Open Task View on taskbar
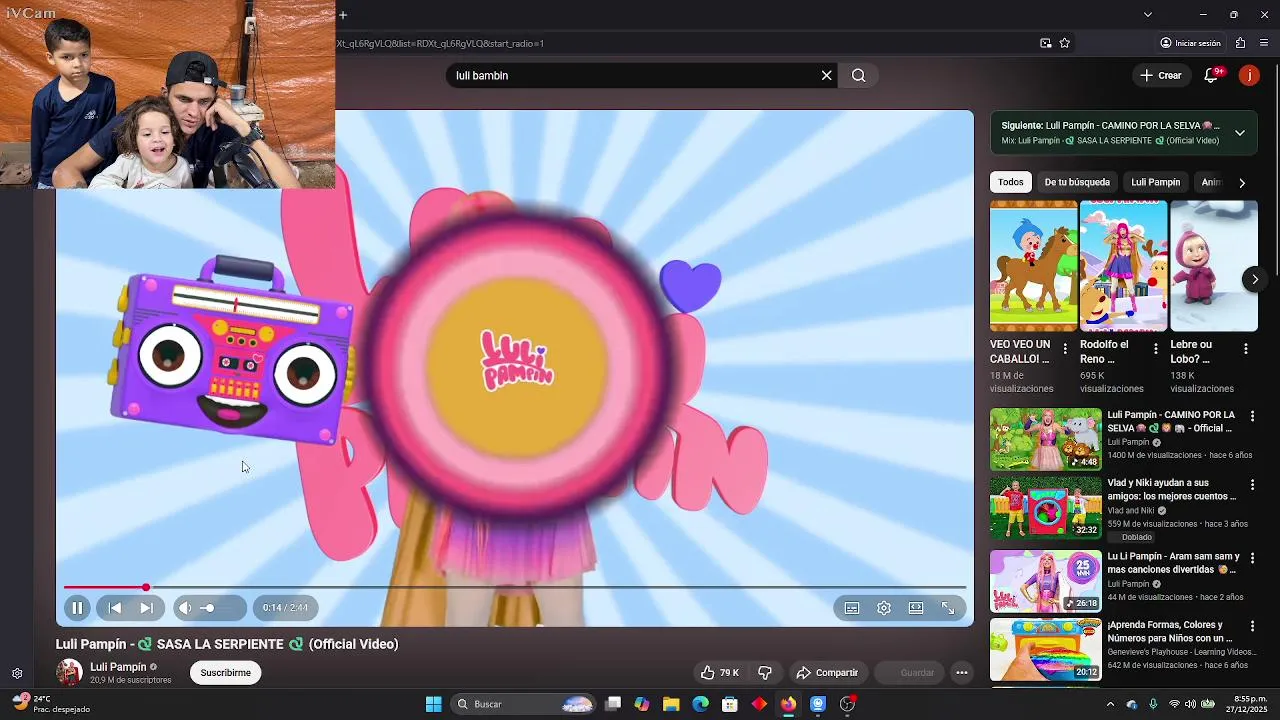Image resolution: width=1280 pixels, height=720 pixels. coord(613,704)
